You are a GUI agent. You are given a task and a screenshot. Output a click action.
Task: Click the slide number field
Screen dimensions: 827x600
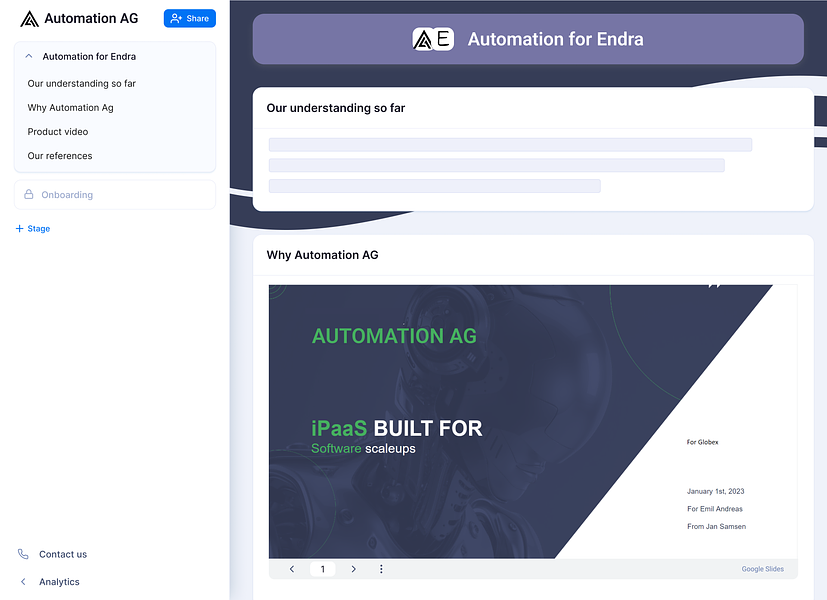pos(323,569)
